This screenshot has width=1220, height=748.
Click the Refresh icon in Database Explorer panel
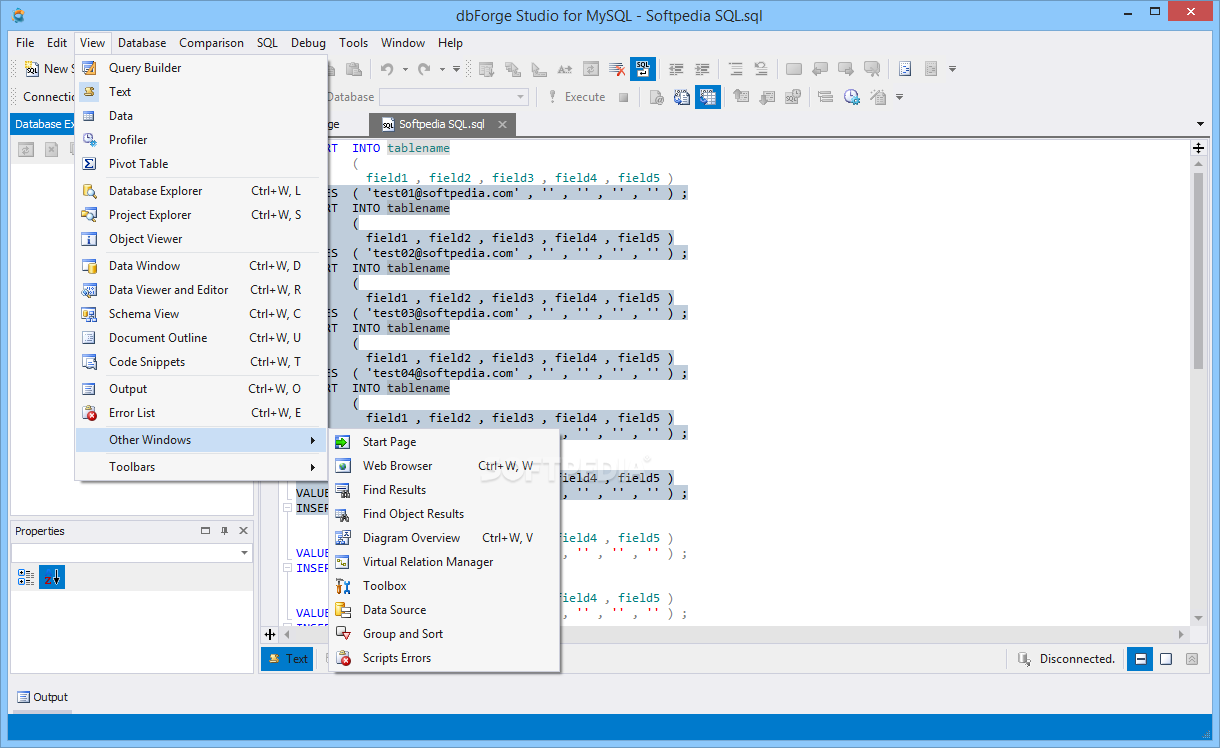click(26, 149)
